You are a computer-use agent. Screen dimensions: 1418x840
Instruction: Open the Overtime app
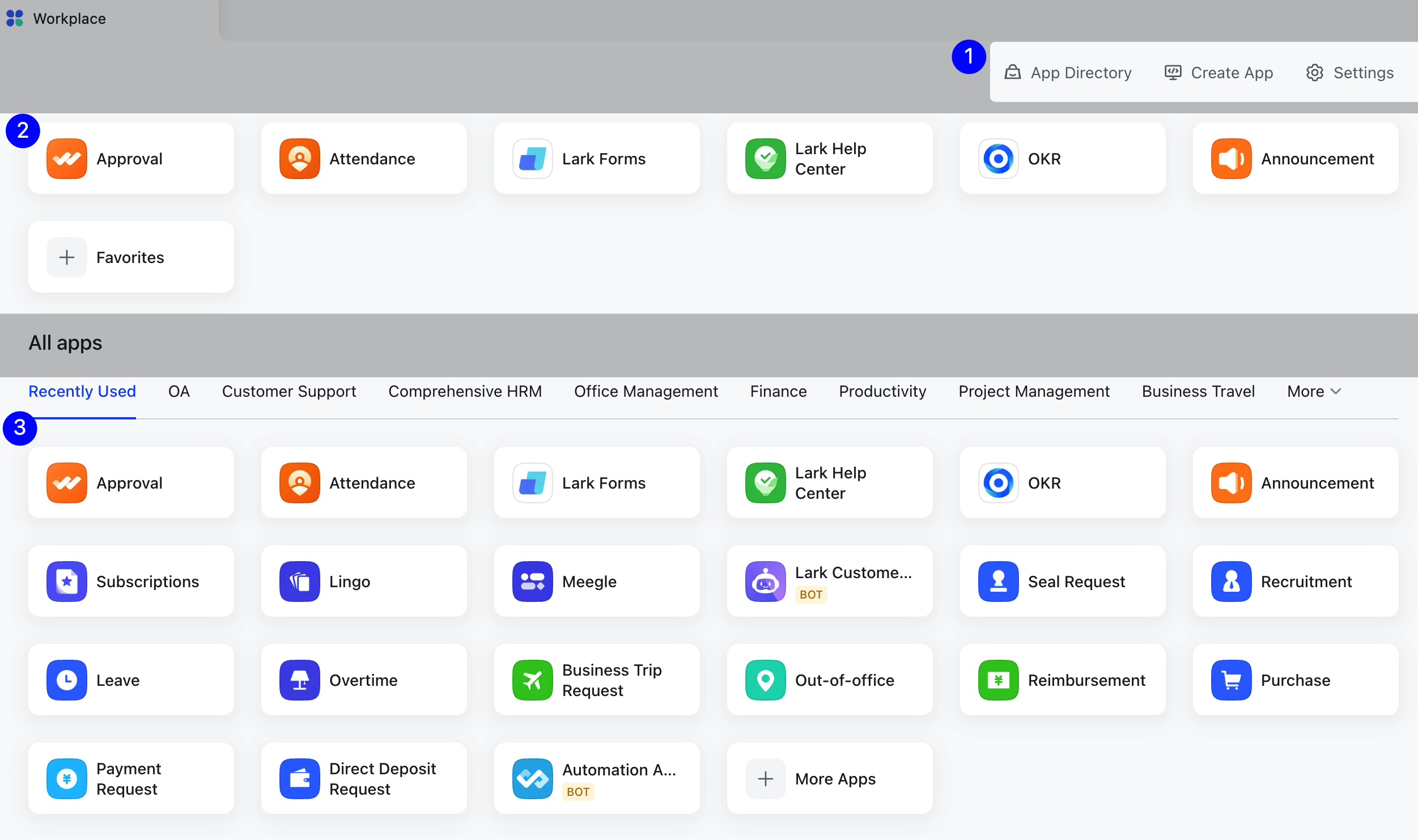[364, 680]
